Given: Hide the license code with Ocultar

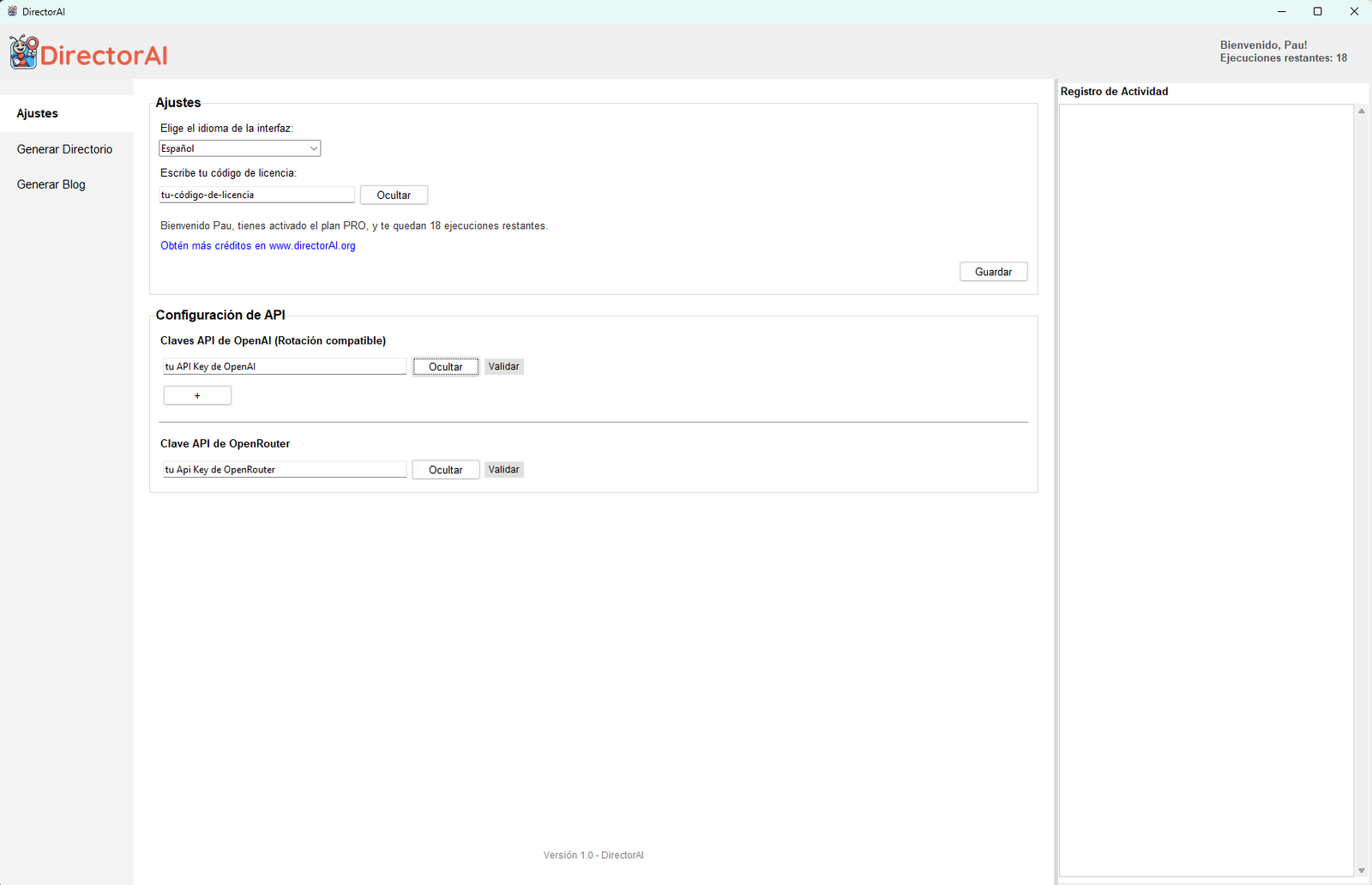Looking at the screenshot, I should point(394,195).
